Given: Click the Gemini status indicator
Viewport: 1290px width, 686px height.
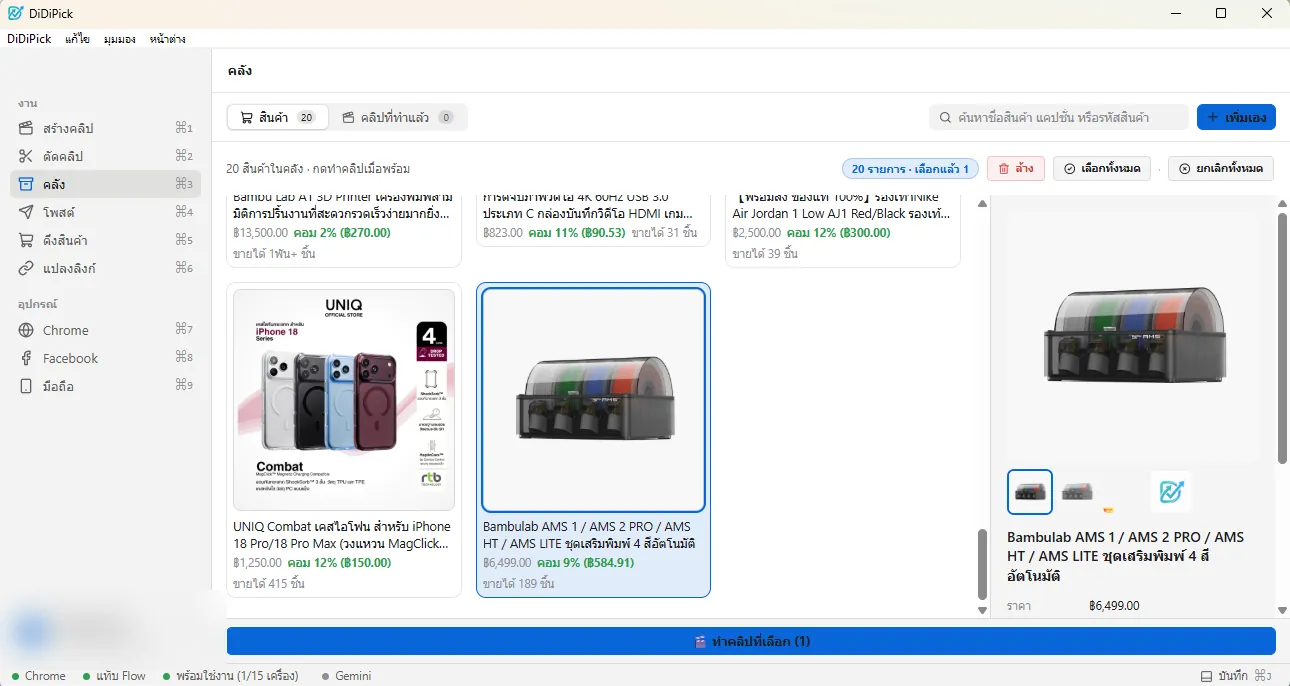Looking at the screenshot, I should [x=346, y=676].
